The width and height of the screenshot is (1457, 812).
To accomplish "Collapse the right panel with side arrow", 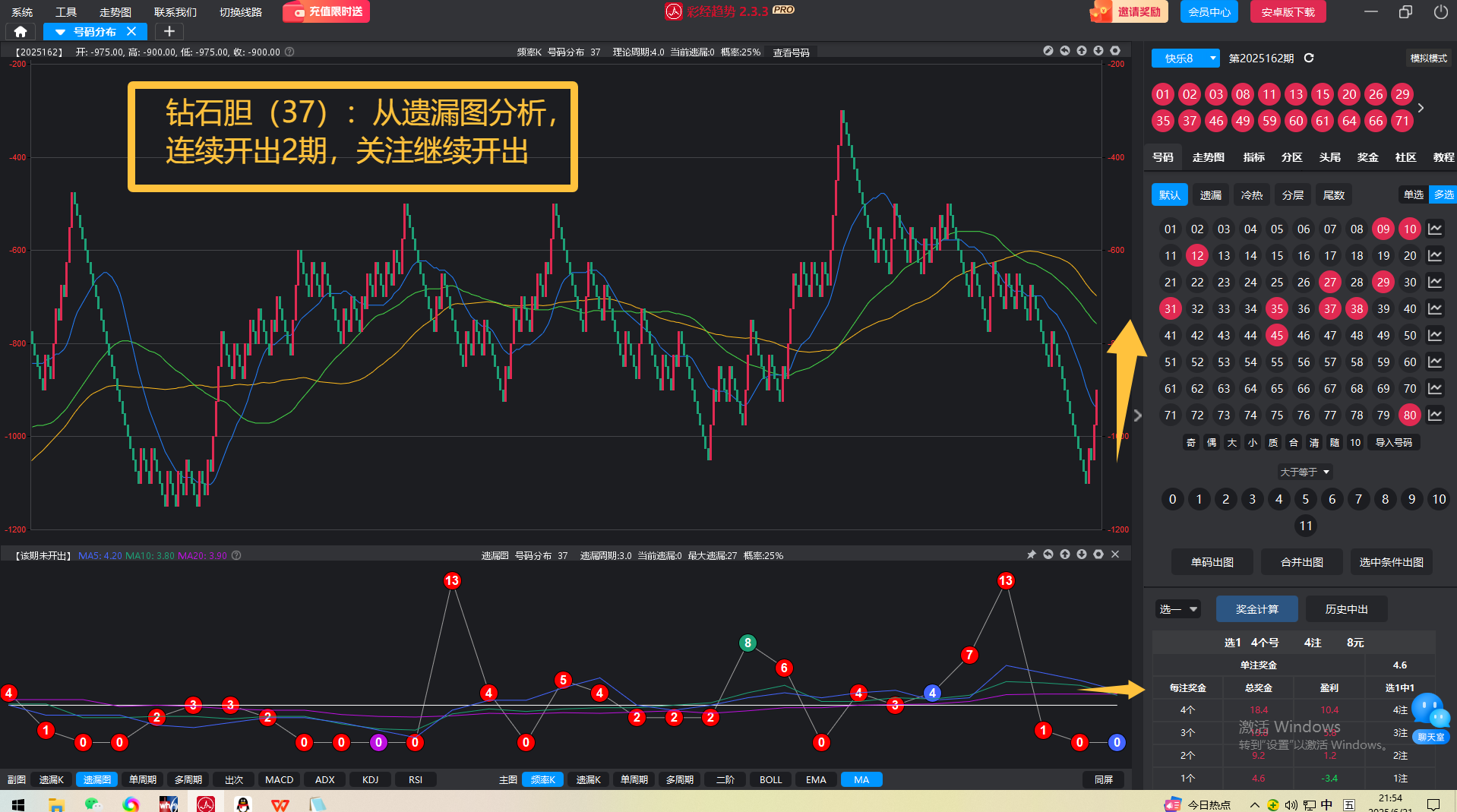I will tap(1137, 415).
